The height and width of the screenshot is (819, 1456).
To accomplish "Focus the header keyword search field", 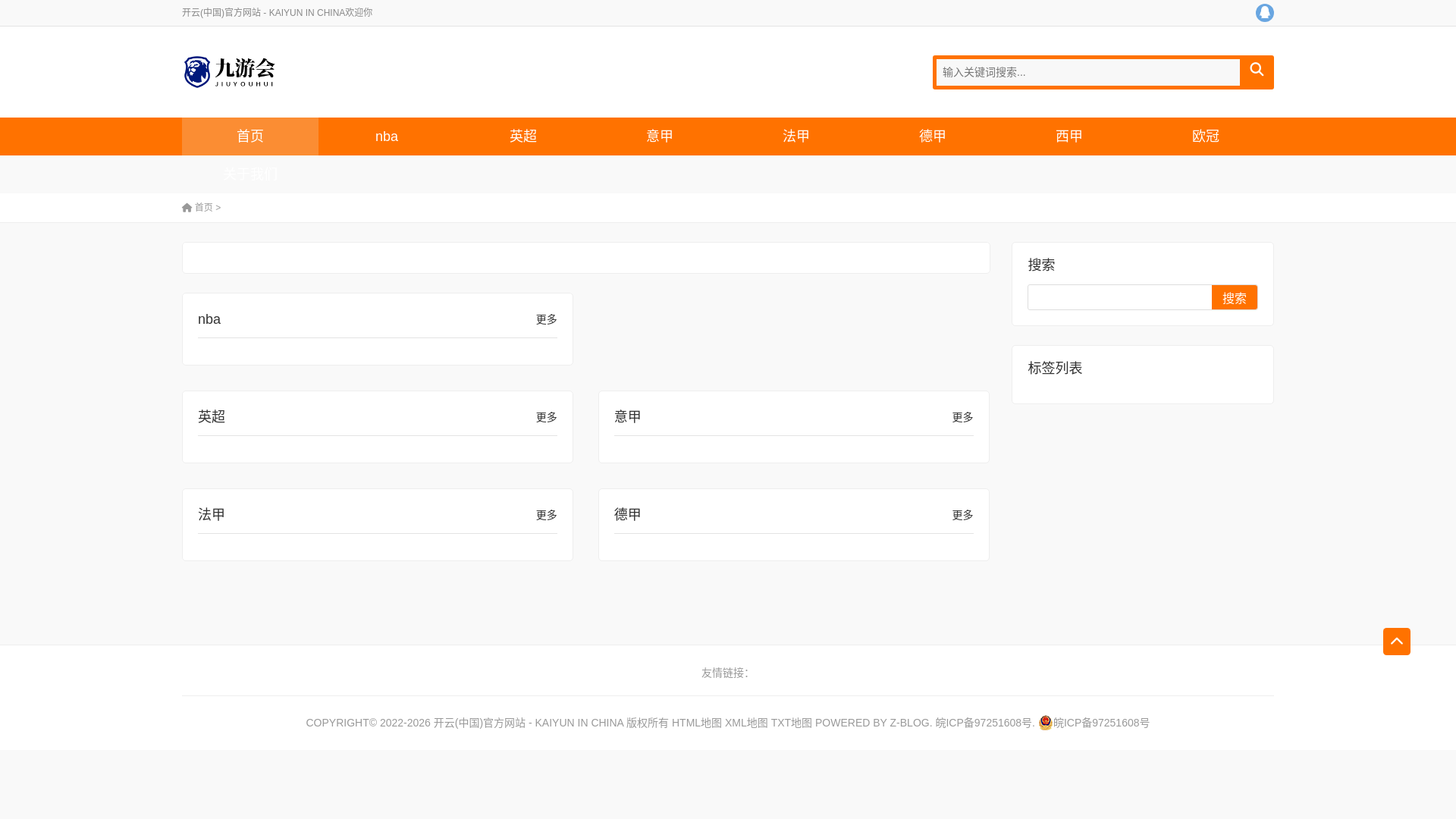I will click(x=1087, y=72).
